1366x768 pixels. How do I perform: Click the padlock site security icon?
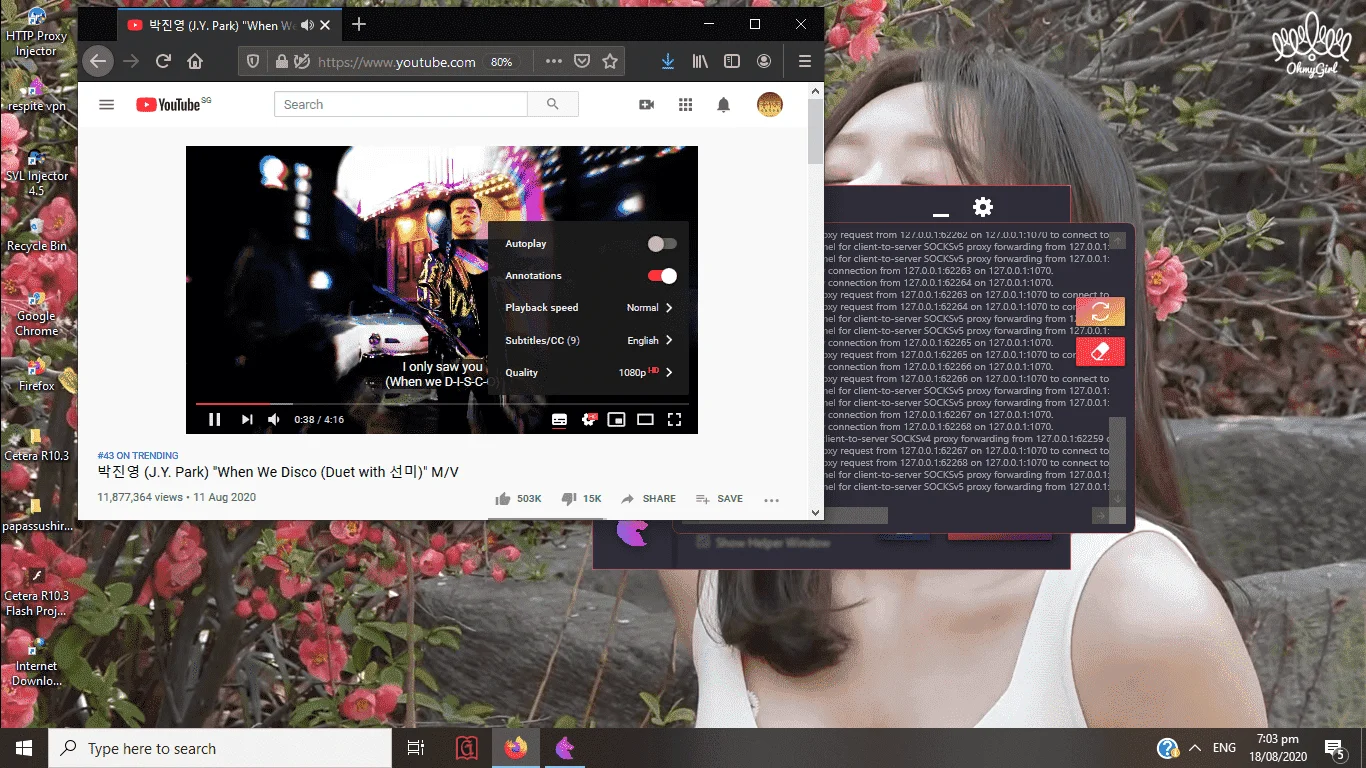click(x=282, y=62)
